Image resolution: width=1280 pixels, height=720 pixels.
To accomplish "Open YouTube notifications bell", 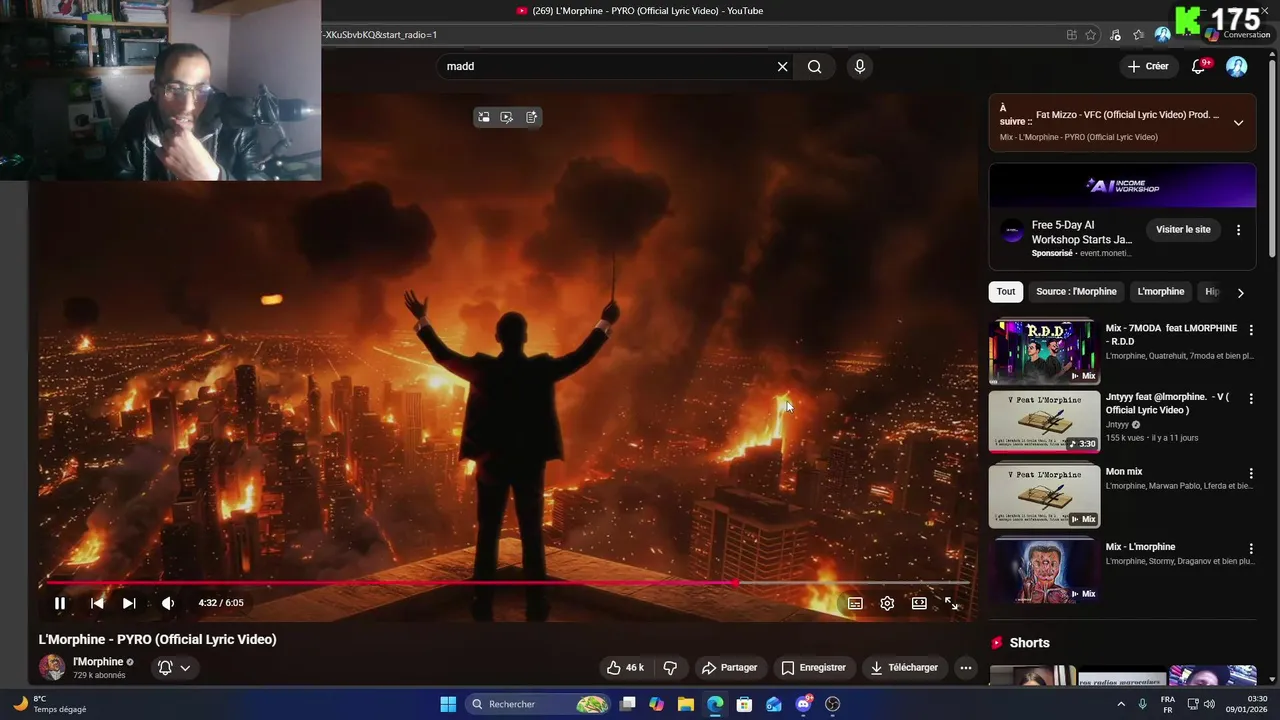I will pos(1199,66).
